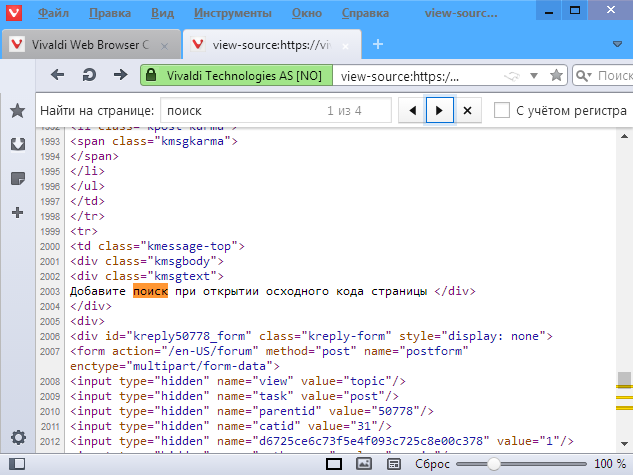Viewport: 633px width, 475px height.
Task: Open the tab tiling options
Action: point(334,464)
